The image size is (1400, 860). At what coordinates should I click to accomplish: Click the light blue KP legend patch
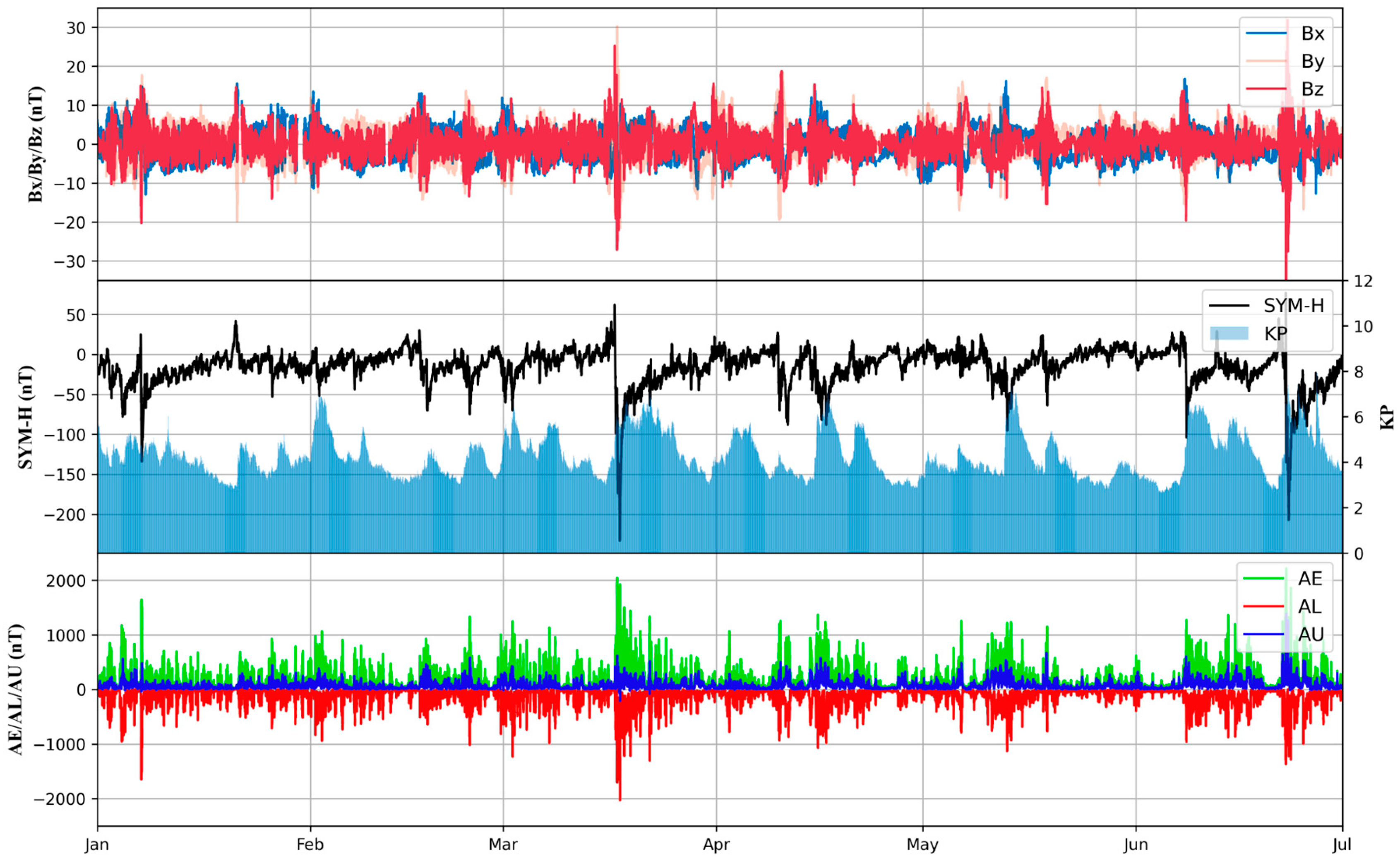[1229, 333]
